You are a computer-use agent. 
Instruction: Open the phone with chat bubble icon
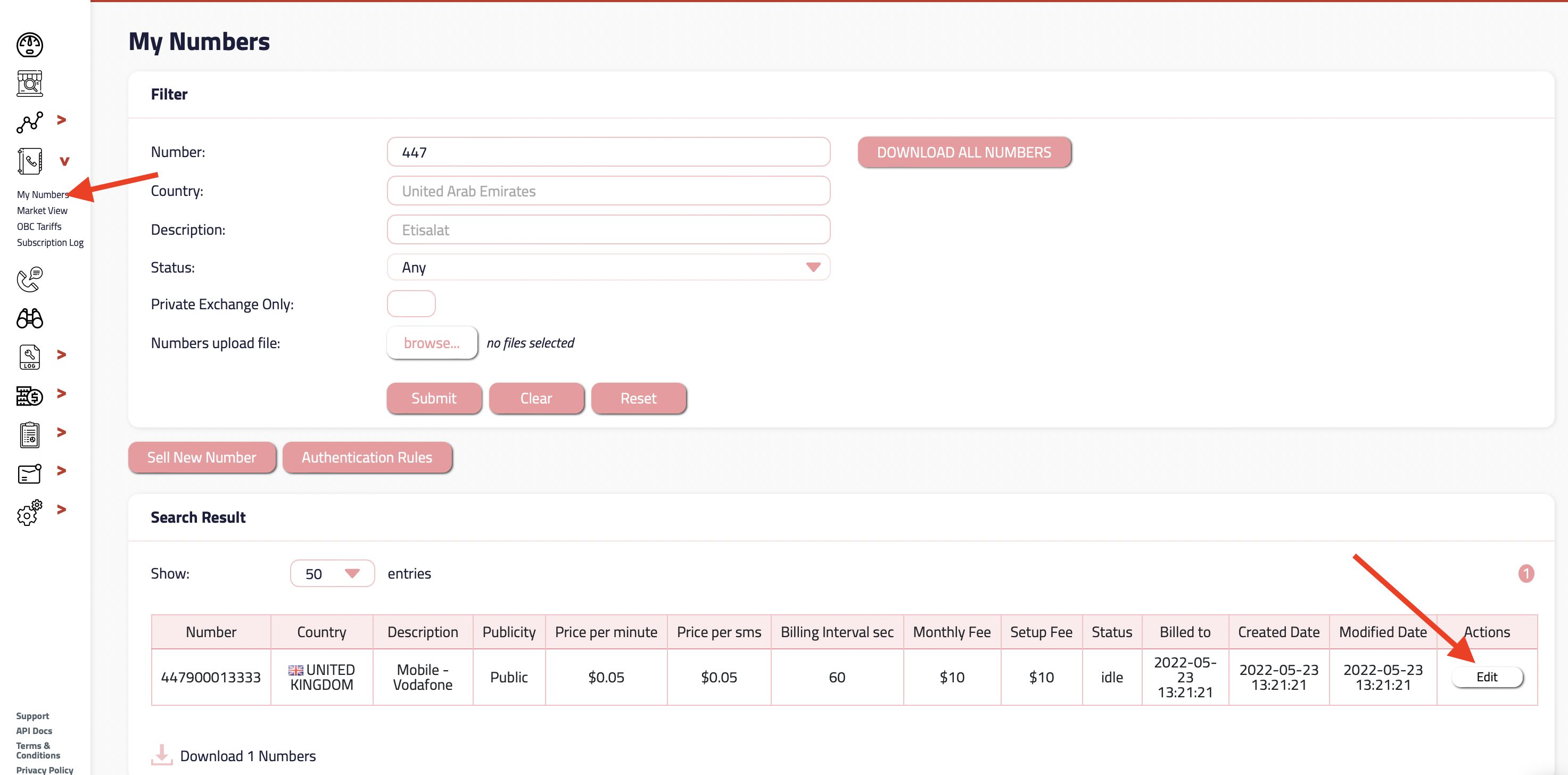click(29, 279)
